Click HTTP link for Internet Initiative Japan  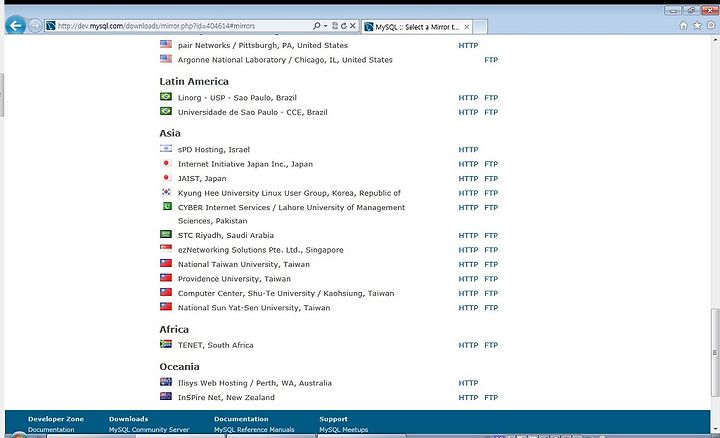(x=468, y=164)
